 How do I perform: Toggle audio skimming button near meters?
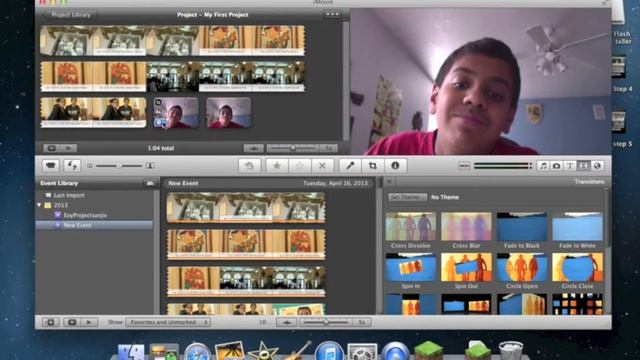tap(464, 166)
